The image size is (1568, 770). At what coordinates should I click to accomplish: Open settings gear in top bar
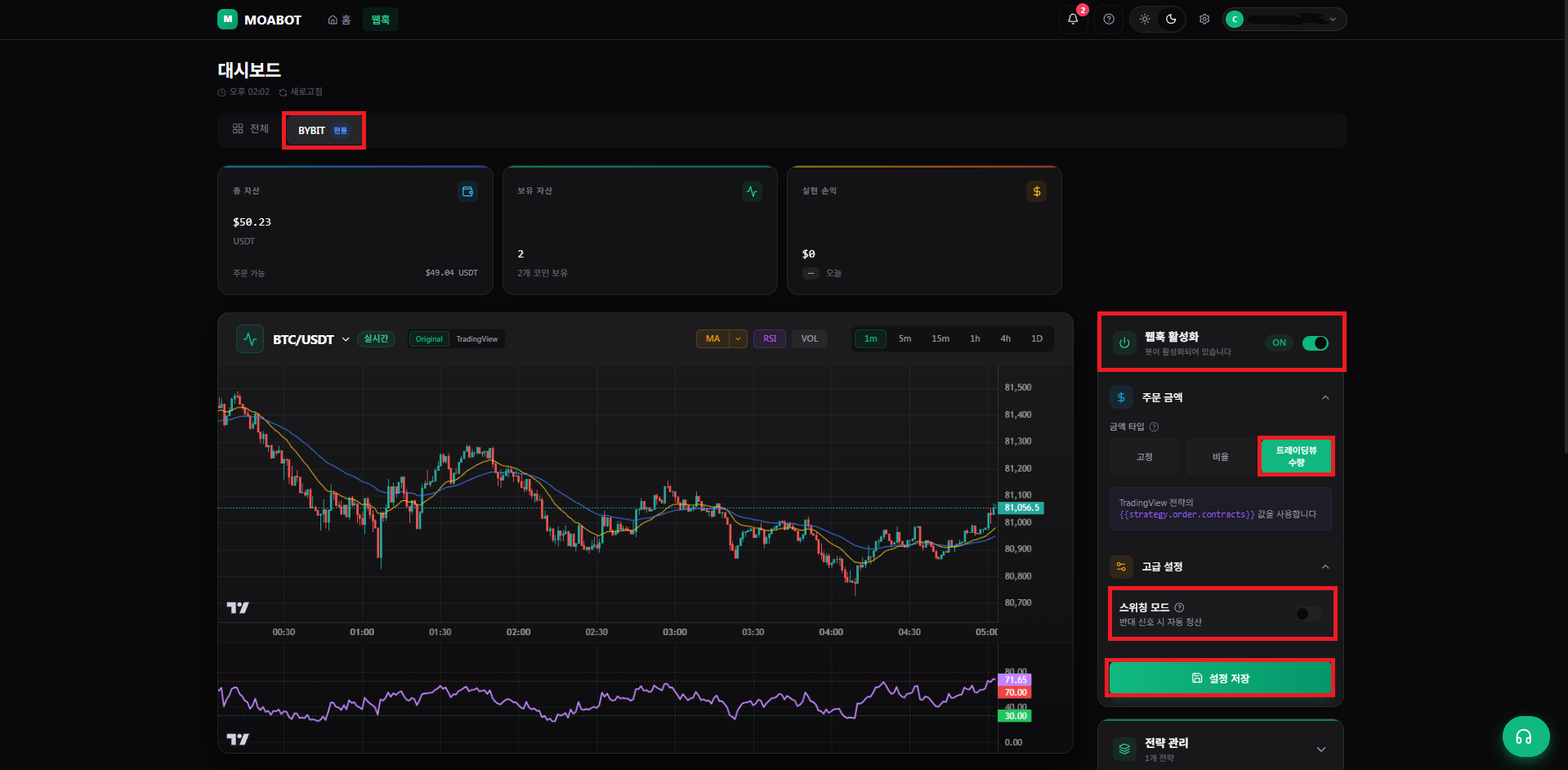[1204, 20]
